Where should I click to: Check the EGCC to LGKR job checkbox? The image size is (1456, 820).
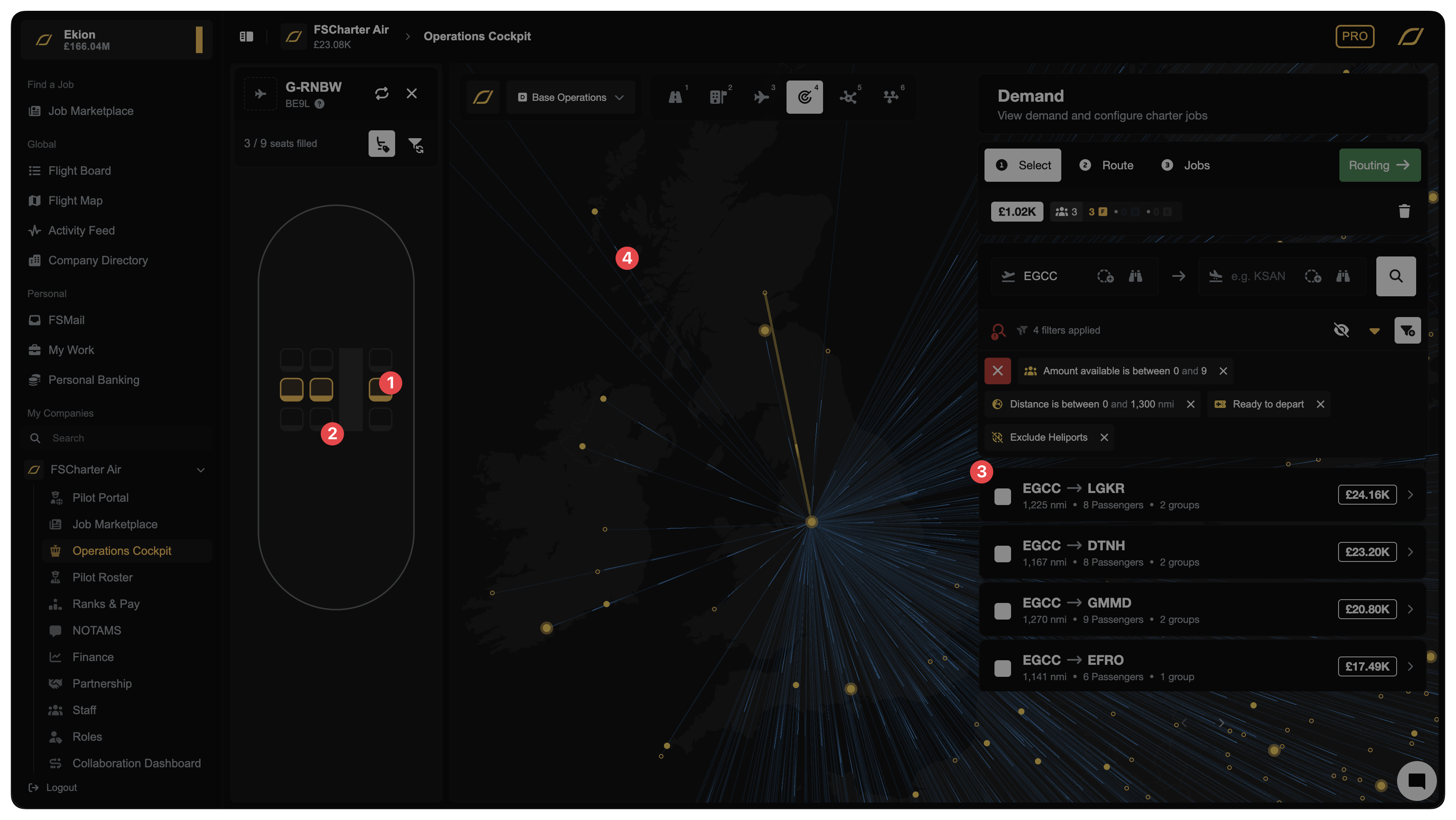tap(1003, 496)
